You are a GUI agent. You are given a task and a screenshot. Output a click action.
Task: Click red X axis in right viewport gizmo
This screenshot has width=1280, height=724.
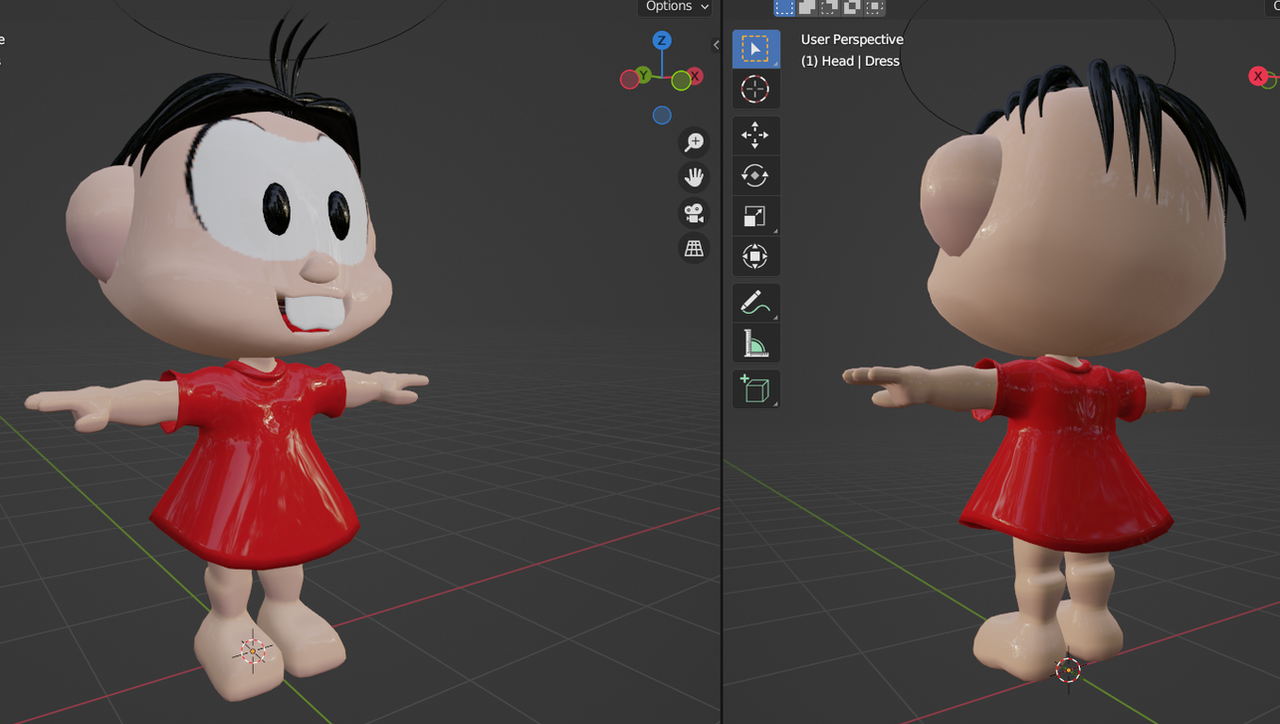click(x=1259, y=76)
